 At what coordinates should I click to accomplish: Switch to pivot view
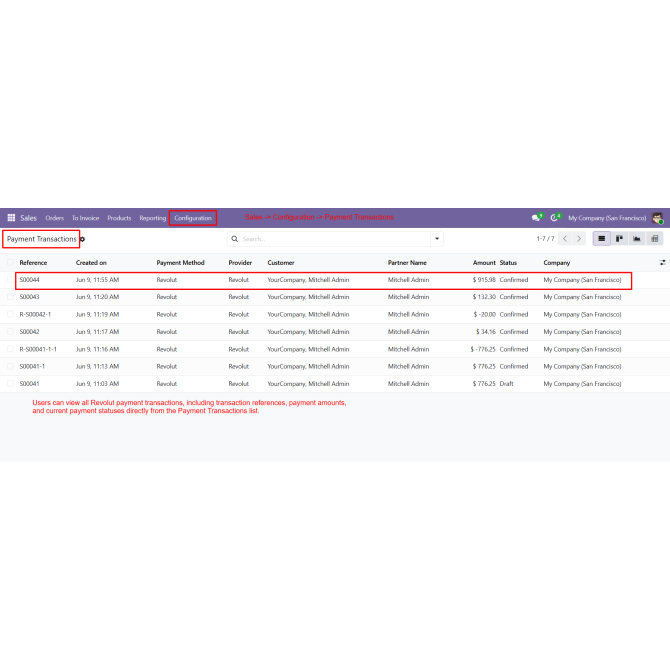pos(655,239)
